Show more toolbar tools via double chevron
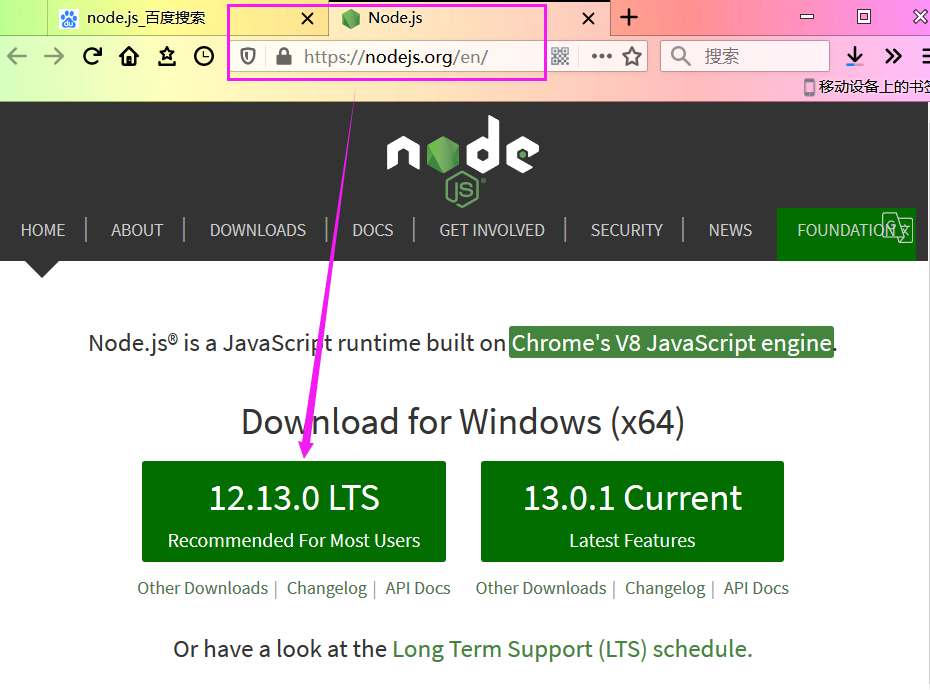The height and width of the screenshot is (690, 930). click(893, 56)
